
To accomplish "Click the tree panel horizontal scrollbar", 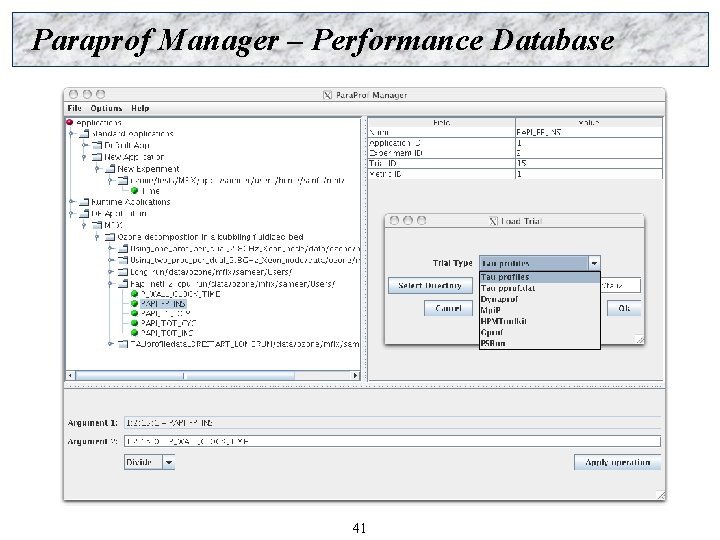I will 213,376.
